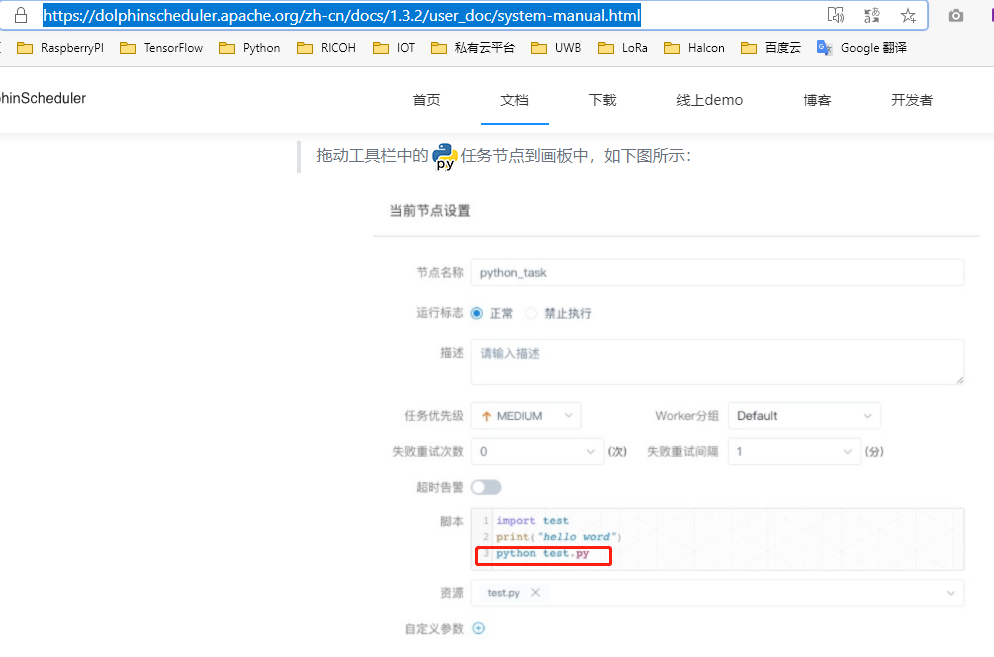Screen dimensions: 994x657
Task: Open the RICOH bookmark folder
Action: pyautogui.click(x=326, y=48)
